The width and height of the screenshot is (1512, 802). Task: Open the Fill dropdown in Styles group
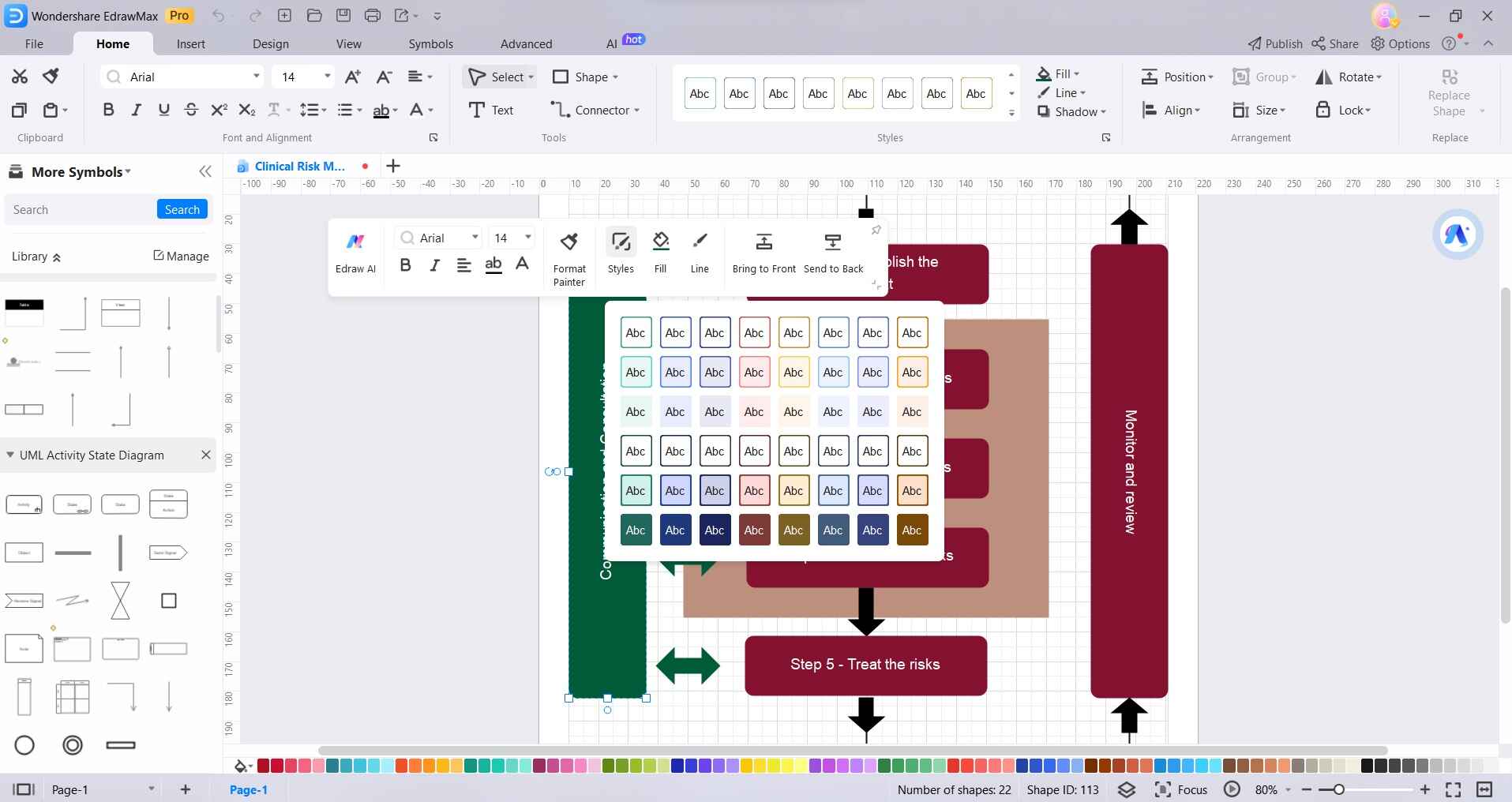point(1058,73)
